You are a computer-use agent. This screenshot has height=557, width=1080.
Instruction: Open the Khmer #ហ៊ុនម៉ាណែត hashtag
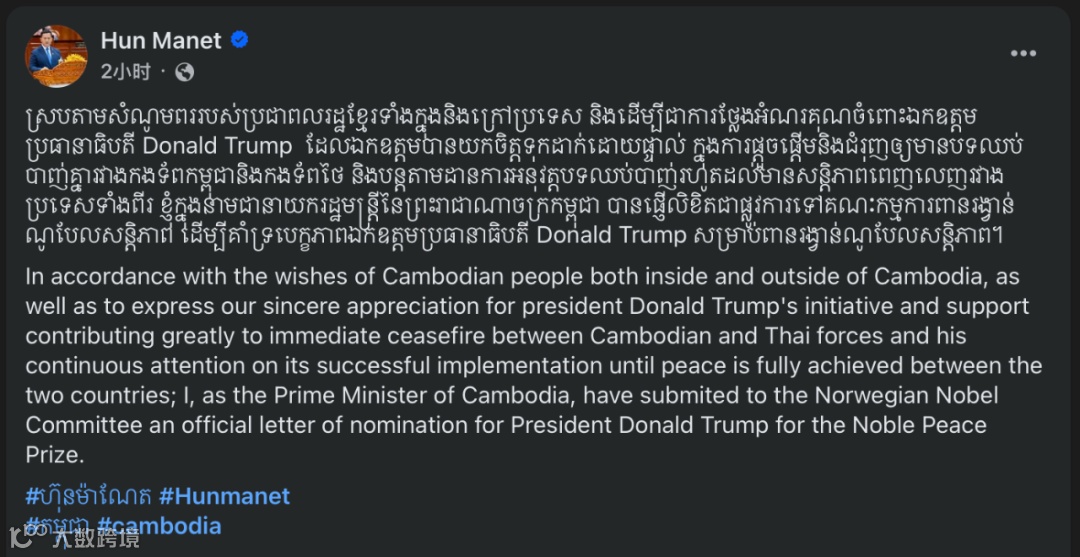pyautogui.click(x=89, y=496)
